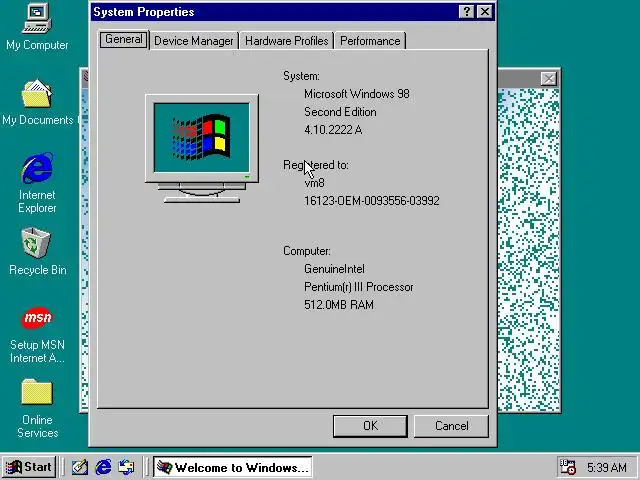The image size is (640, 480).
Task: Click the Second Edition text
Action: coord(340,112)
